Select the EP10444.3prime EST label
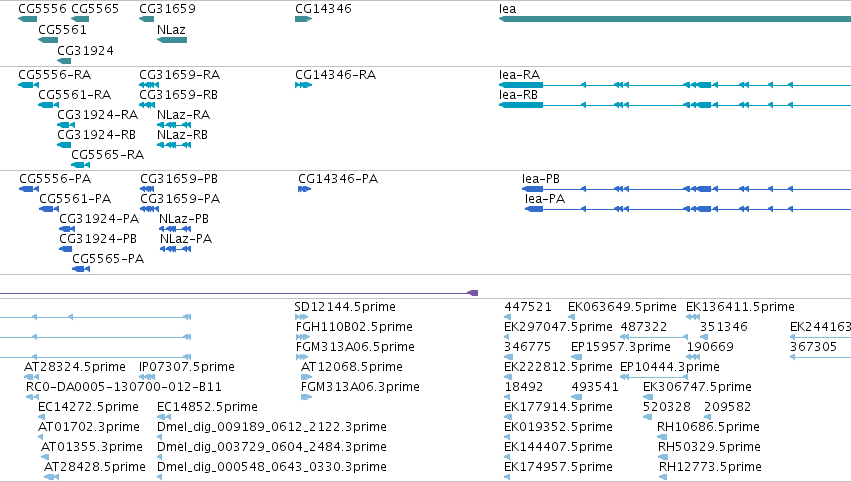 point(670,367)
